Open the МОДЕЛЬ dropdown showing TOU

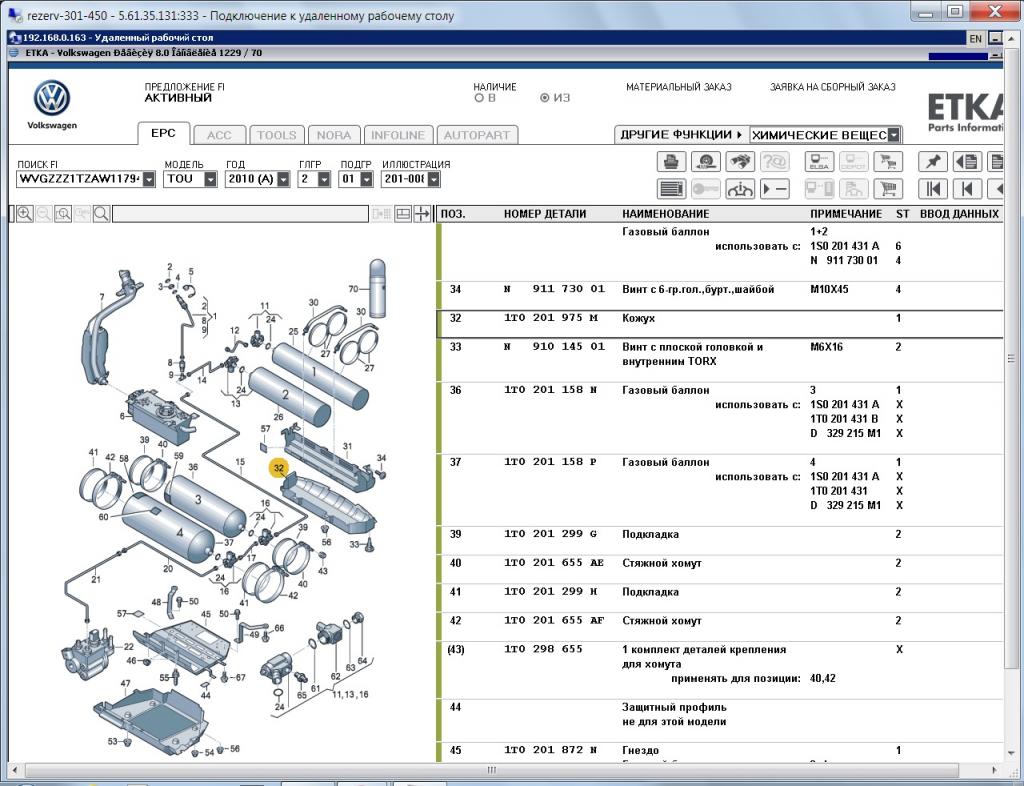pos(210,179)
